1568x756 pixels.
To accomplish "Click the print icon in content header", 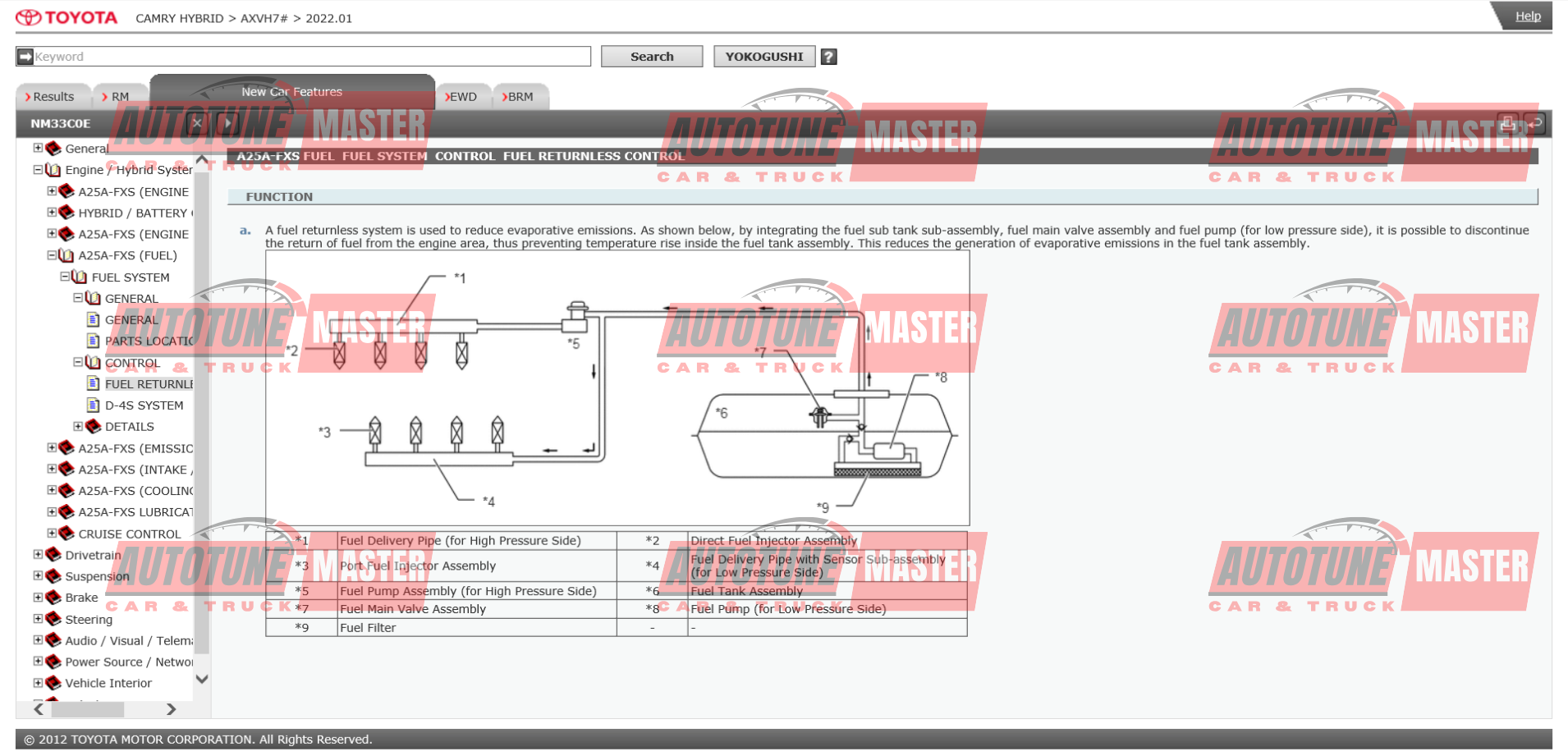I will [x=1508, y=124].
